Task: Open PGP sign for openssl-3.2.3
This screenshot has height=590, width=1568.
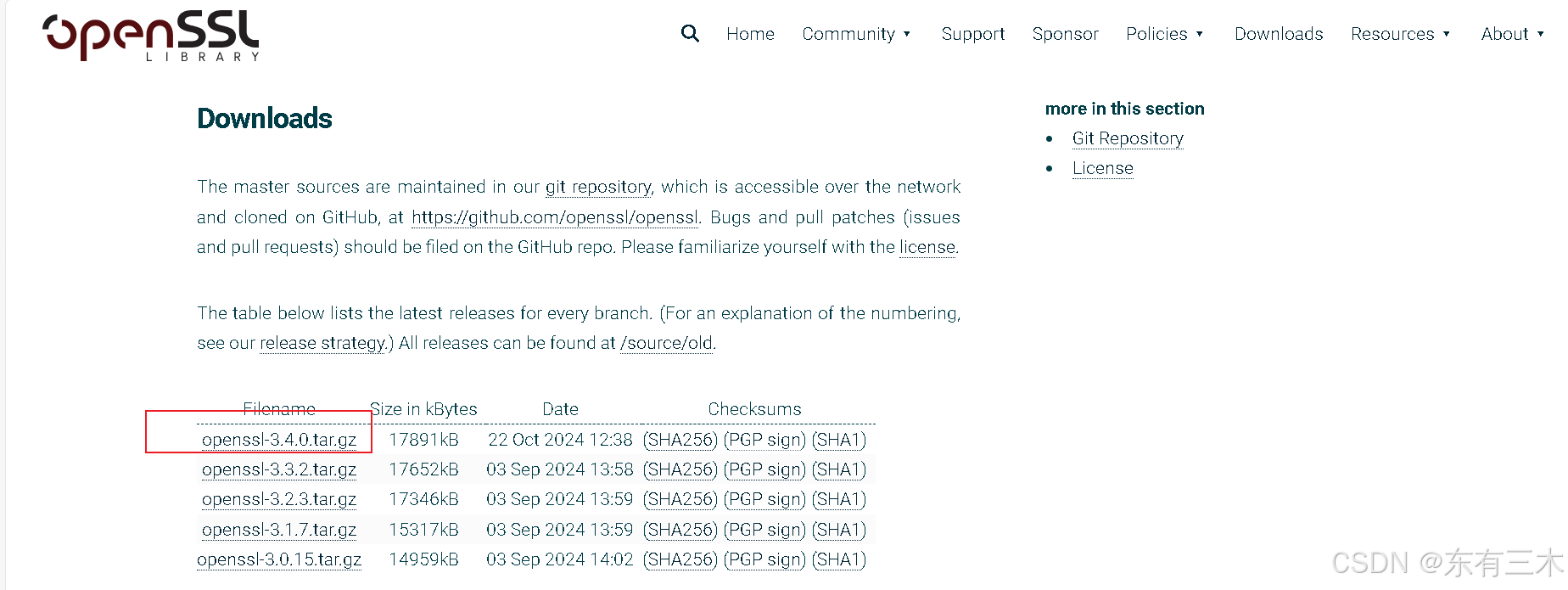Action: click(764, 499)
